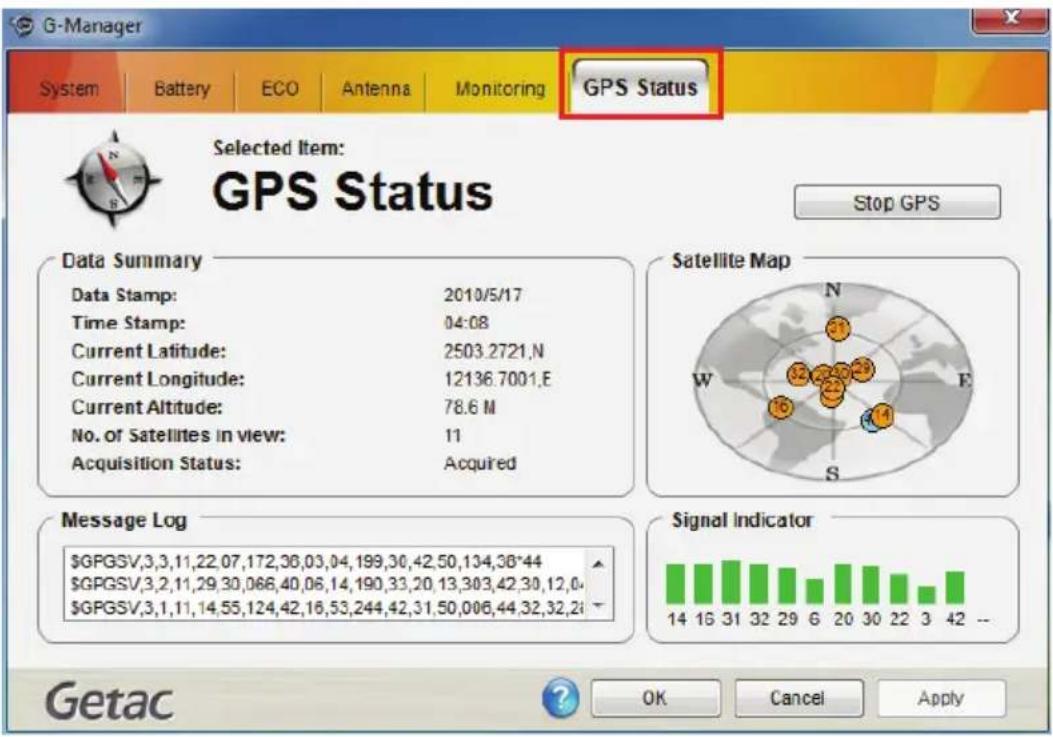Click satellite 31 on the Satellite Map
Screen dimensions: 1053x737
coord(837,329)
